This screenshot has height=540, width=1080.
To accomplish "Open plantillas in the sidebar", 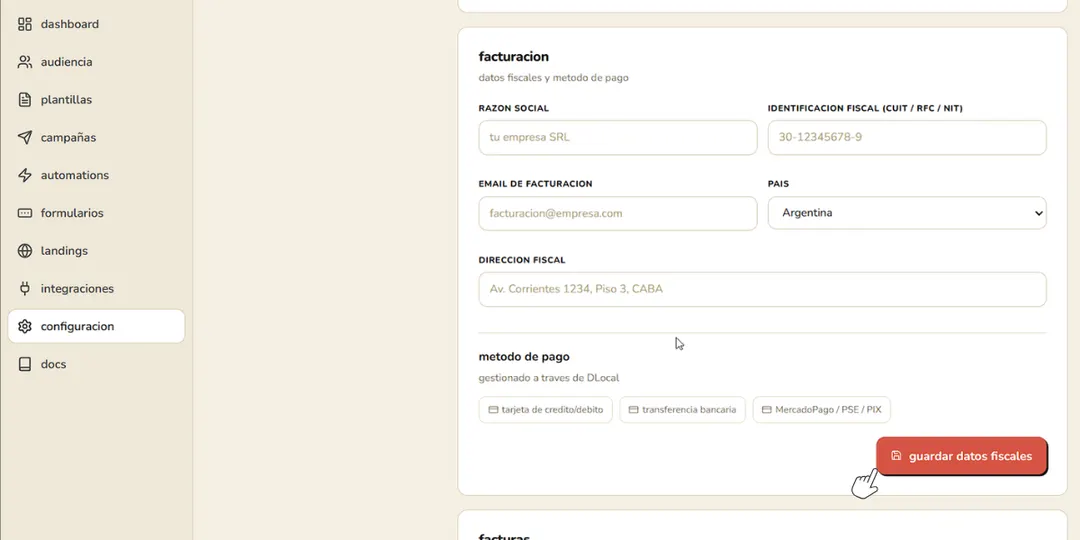I will 96,100.
